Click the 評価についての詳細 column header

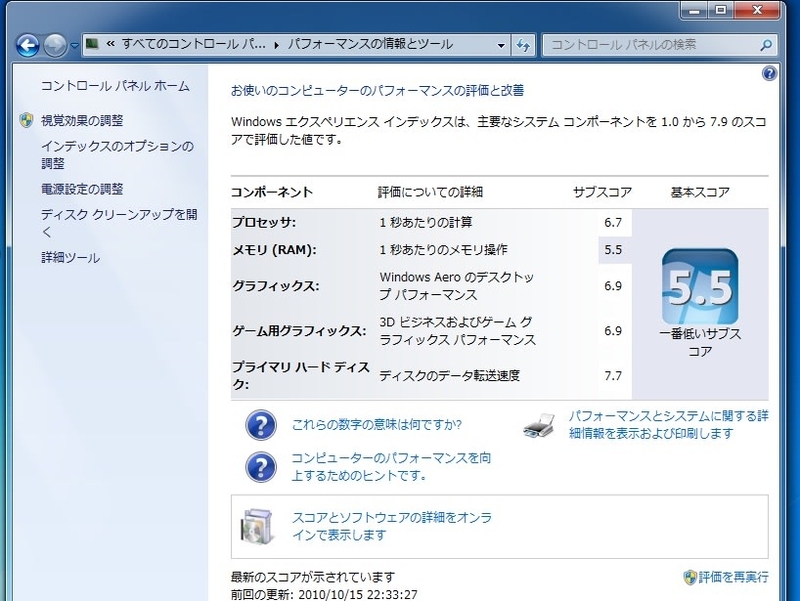[x=430, y=192]
